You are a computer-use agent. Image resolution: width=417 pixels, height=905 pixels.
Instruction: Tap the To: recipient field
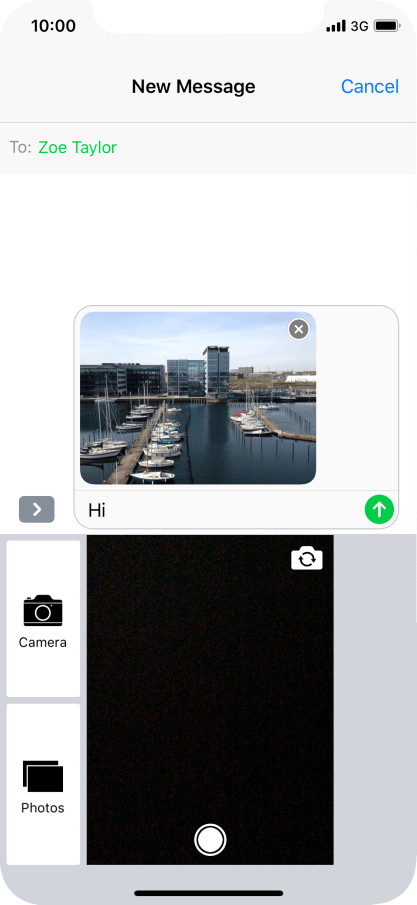(x=208, y=148)
